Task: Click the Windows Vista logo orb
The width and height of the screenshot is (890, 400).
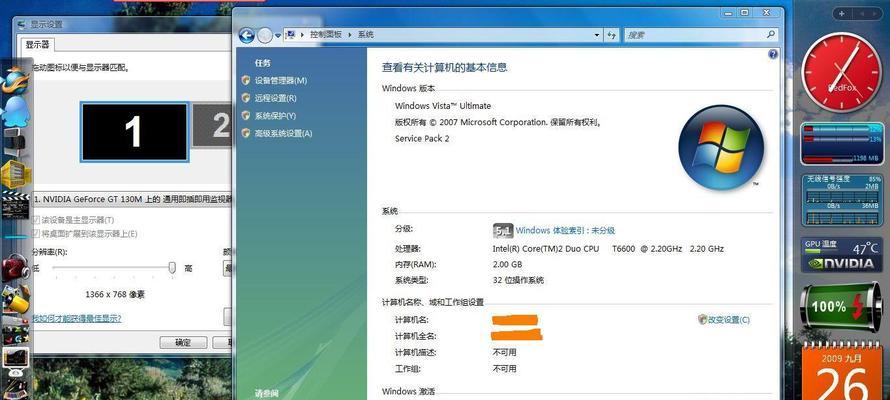Action: [x=721, y=148]
